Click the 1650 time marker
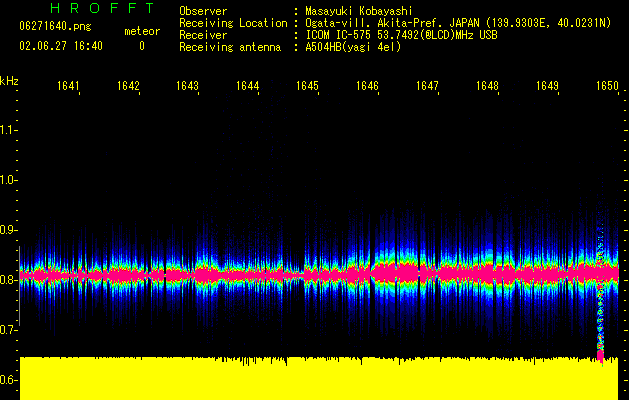Viewport: 629px width, 400px height. point(607,87)
